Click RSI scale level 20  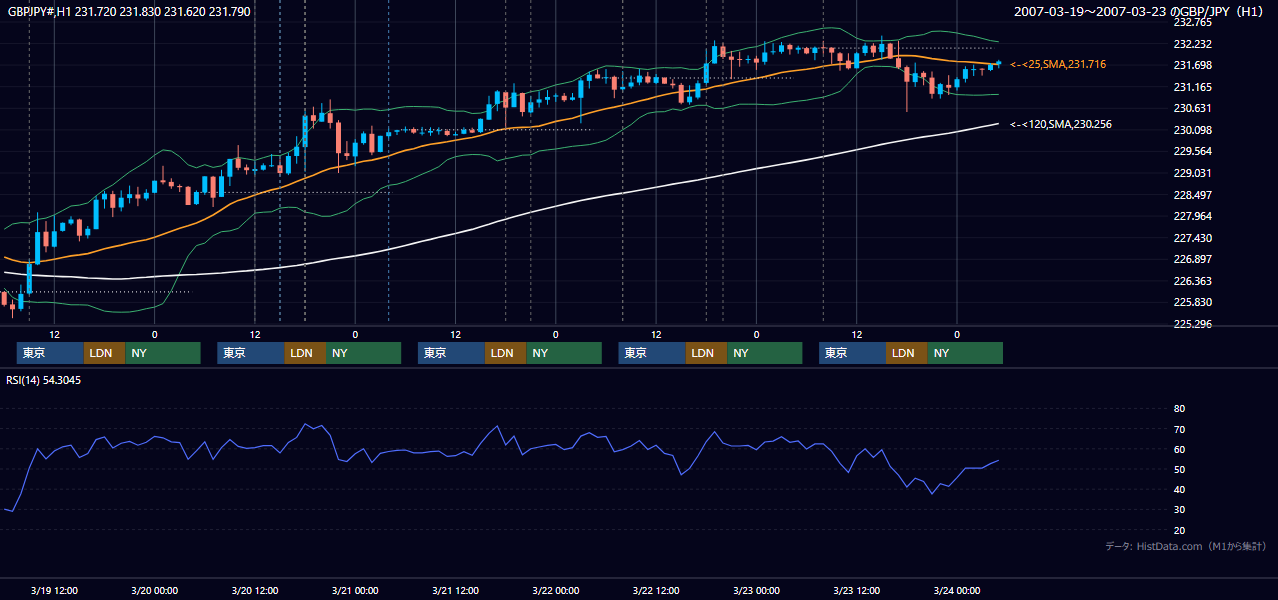coord(1179,530)
